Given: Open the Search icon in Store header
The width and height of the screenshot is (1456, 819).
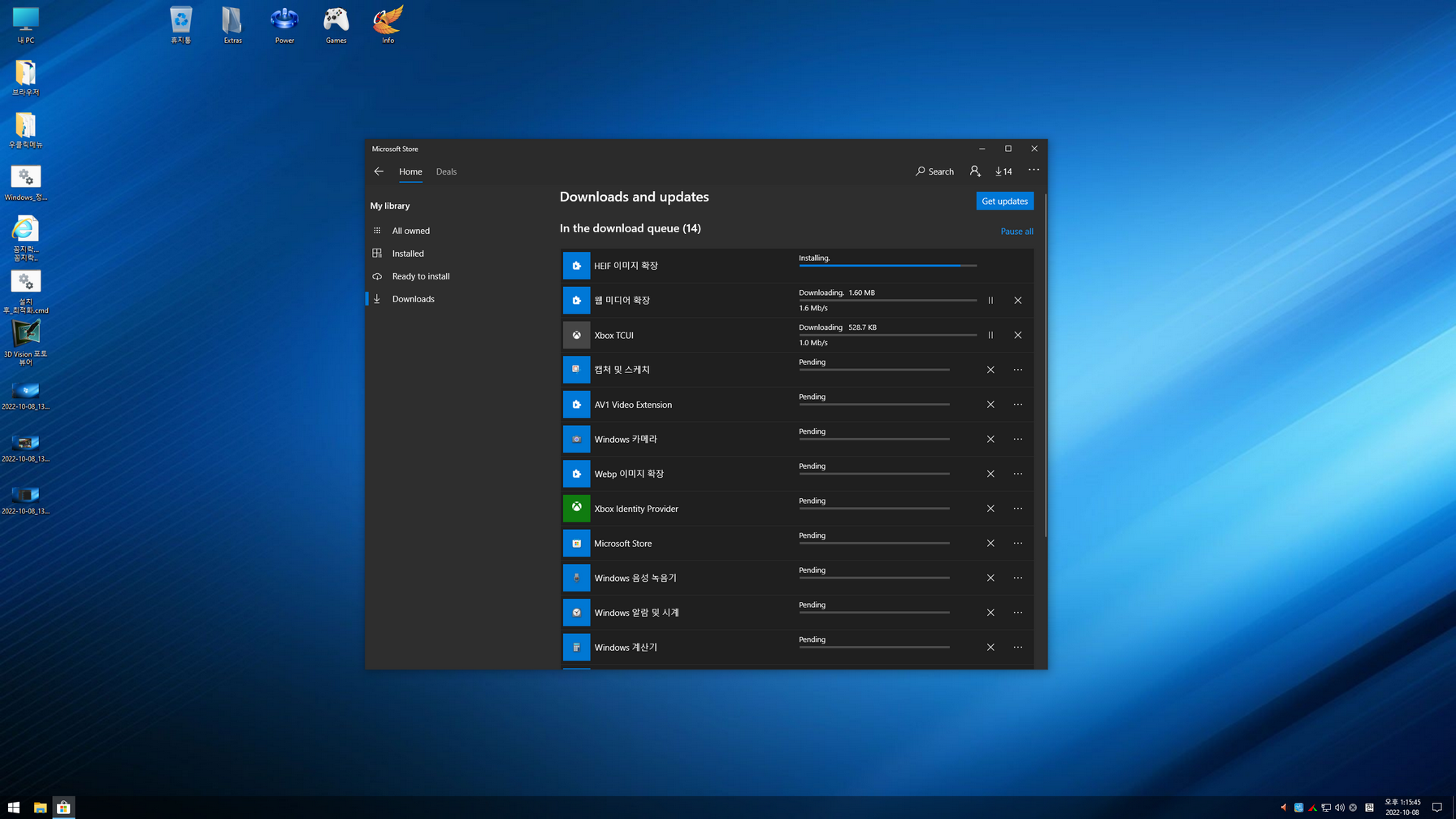Looking at the screenshot, I should (934, 171).
